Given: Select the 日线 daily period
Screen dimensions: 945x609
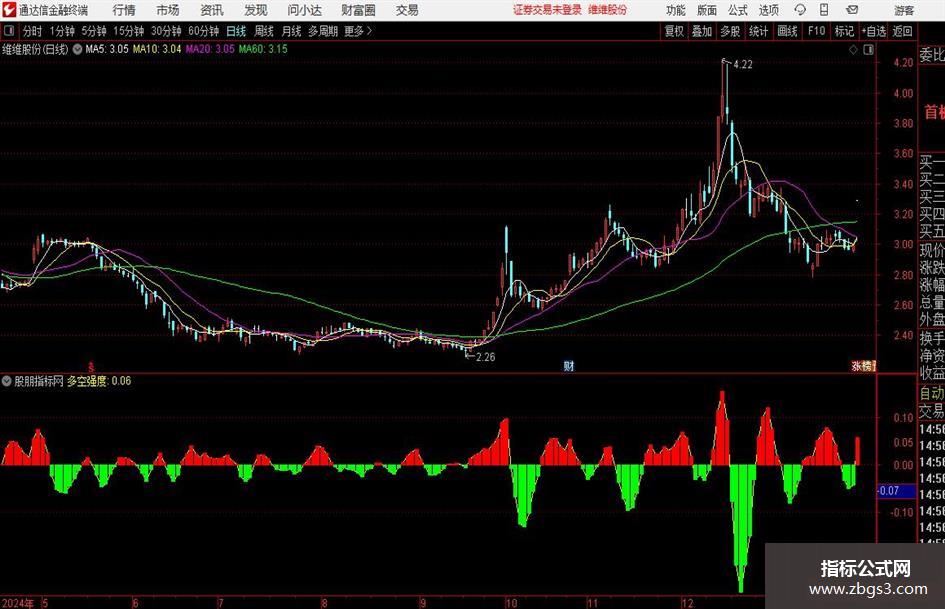Looking at the screenshot, I should pyautogui.click(x=236, y=31).
